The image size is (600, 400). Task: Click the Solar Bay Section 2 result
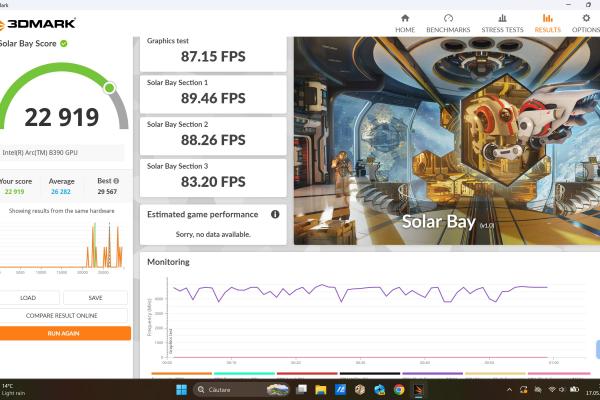[213, 136]
